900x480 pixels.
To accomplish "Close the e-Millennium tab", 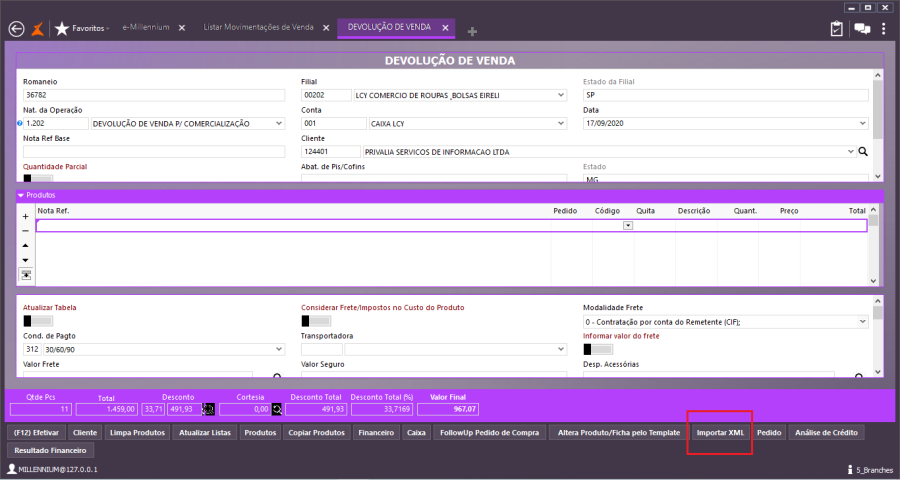I will coord(181,28).
